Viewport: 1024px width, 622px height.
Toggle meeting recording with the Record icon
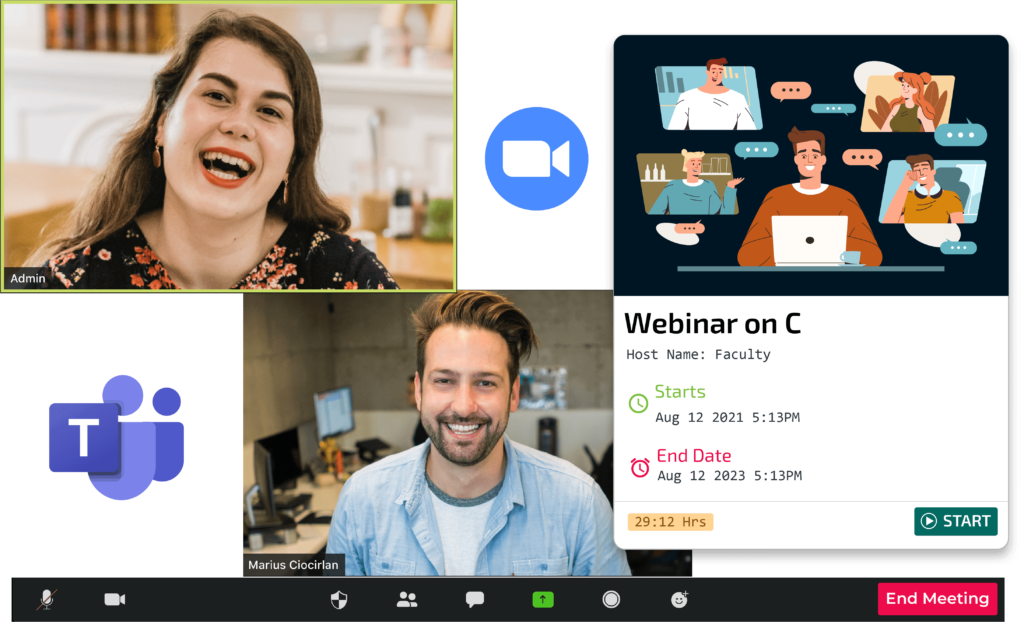click(x=611, y=599)
